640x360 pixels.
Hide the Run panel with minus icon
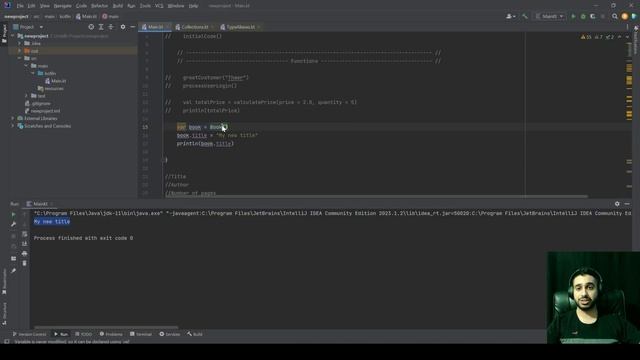(x=627, y=204)
